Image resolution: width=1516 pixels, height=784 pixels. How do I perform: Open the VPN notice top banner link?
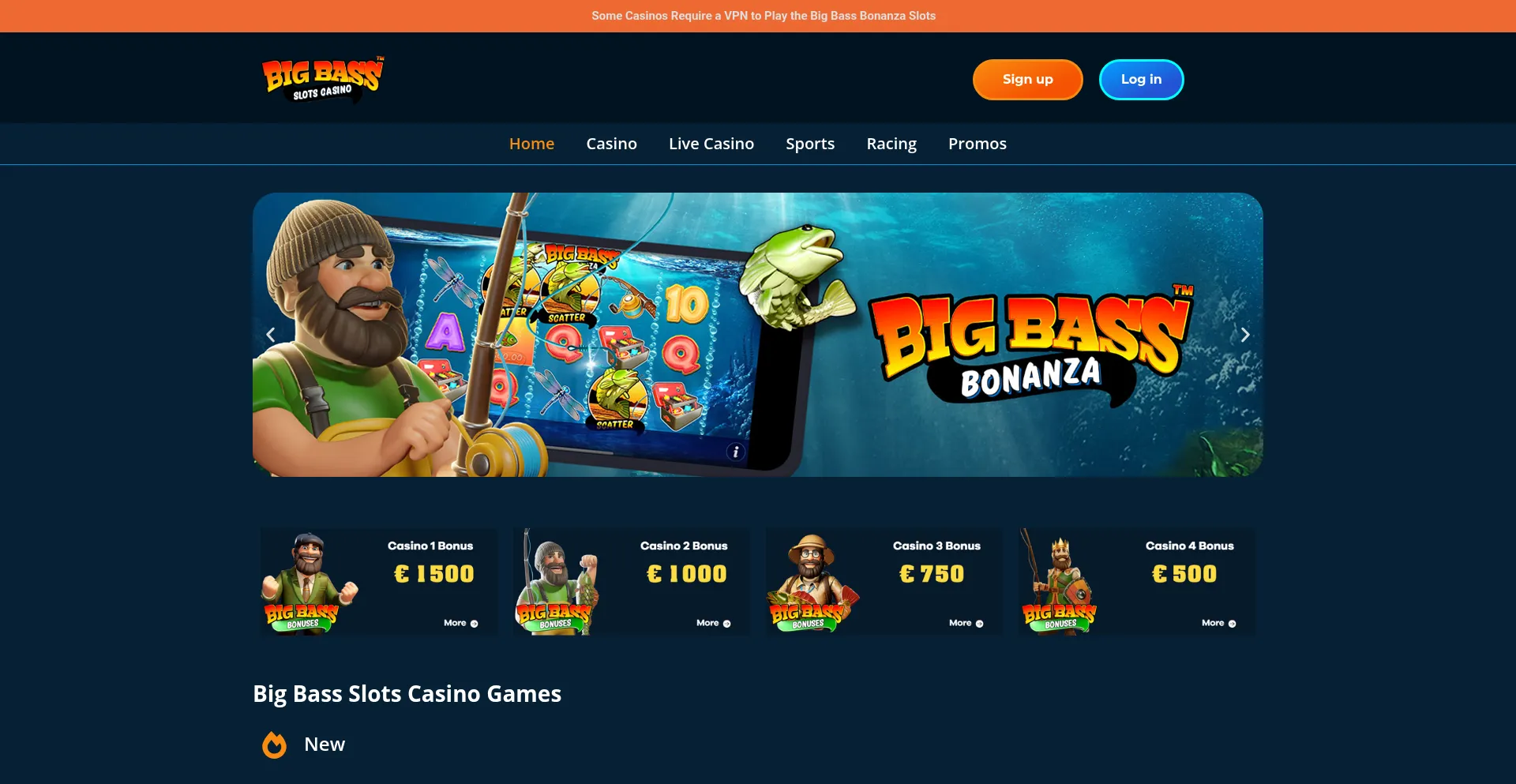coord(764,16)
